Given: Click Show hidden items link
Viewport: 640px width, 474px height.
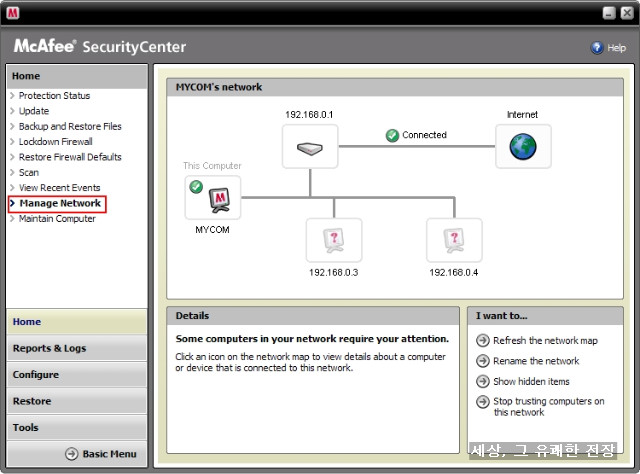Looking at the screenshot, I should [x=531, y=381].
